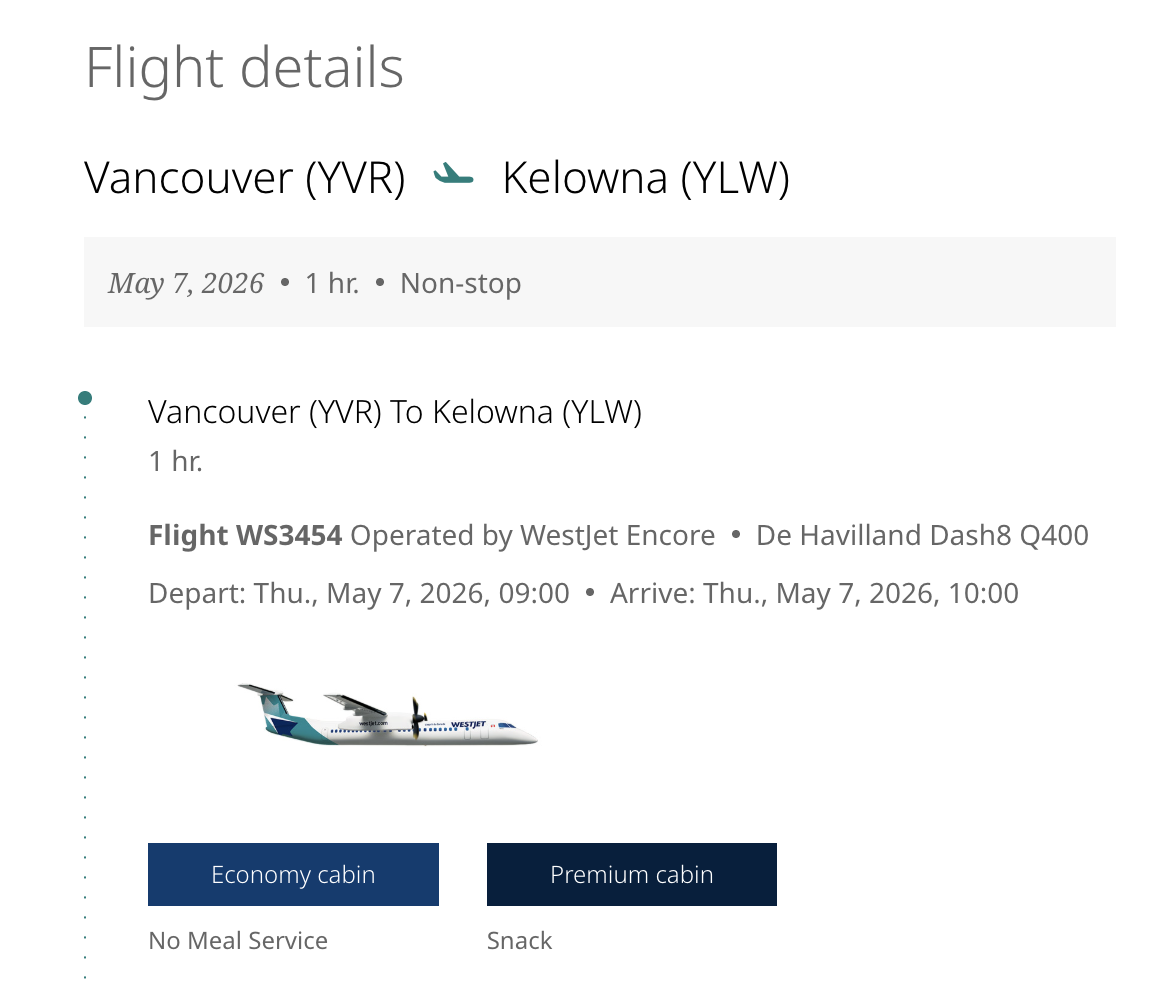Screen dimensions: 1160x992
Task: Click the De Havilland Dash8 Q400 aircraft type
Action: (x=922, y=536)
